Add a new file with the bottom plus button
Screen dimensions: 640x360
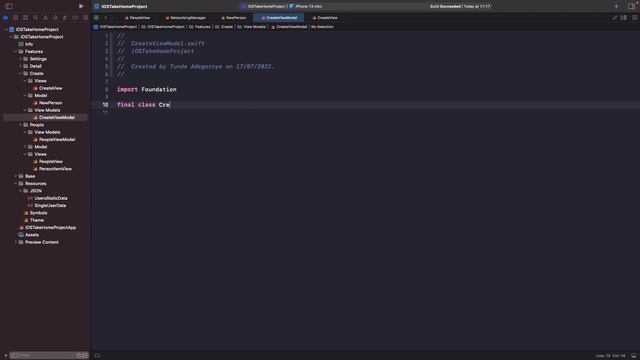click(x=6, y=356)
